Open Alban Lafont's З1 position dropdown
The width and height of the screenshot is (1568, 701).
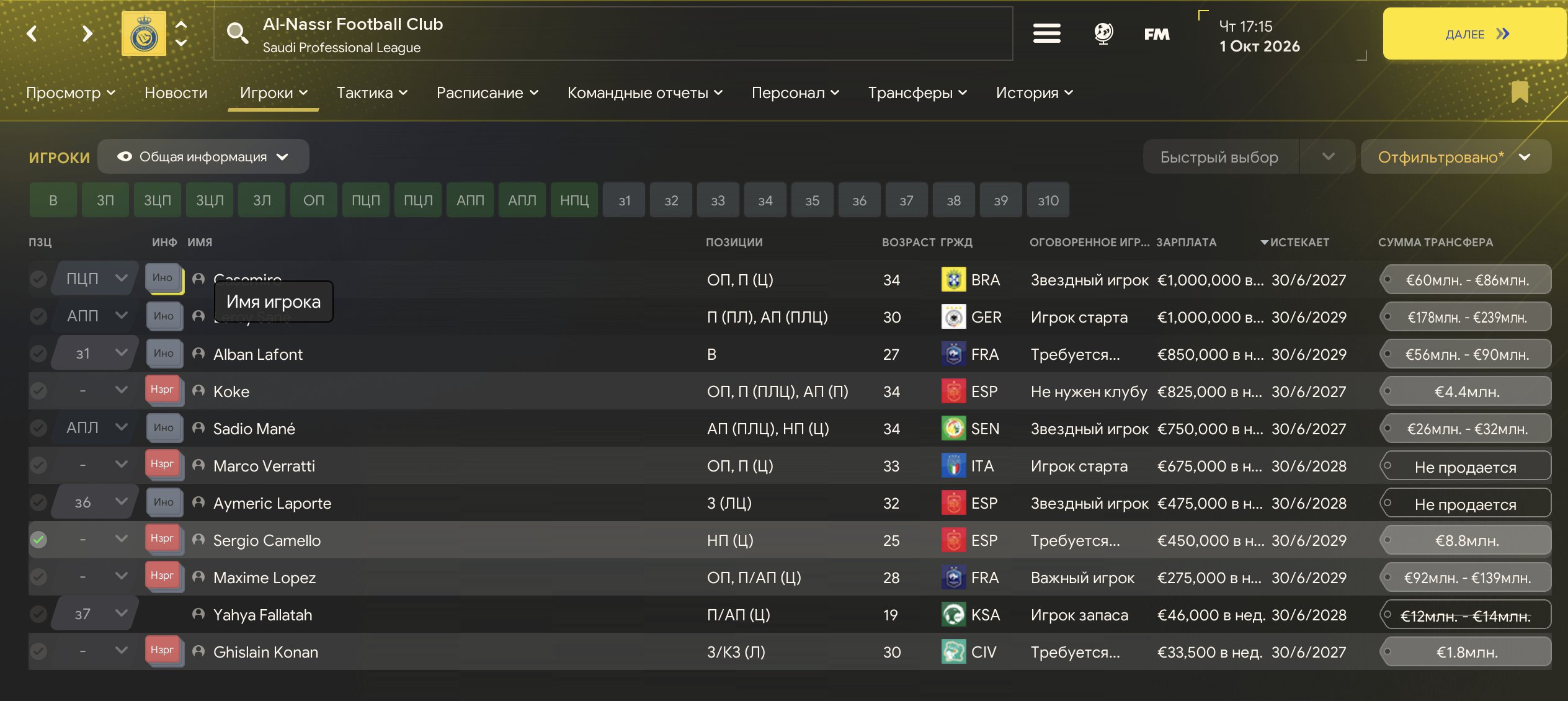click(x=96, y=354)
